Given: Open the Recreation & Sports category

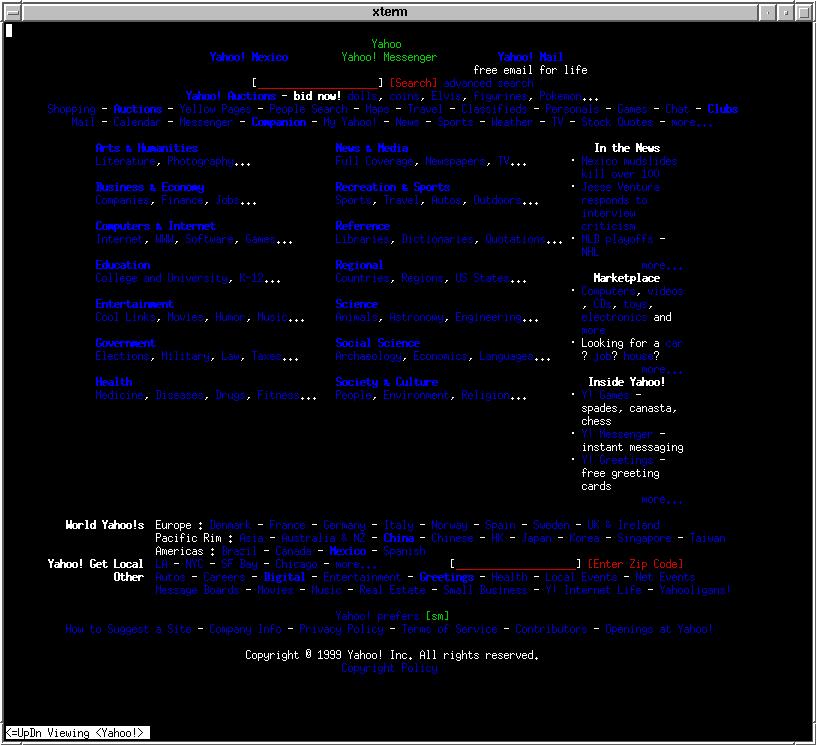Looking at the screenshot, I should click(x=392, y=187).
